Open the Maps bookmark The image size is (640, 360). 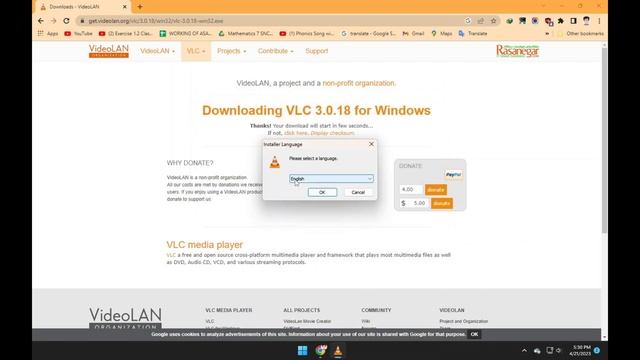[x=442, y=33]
